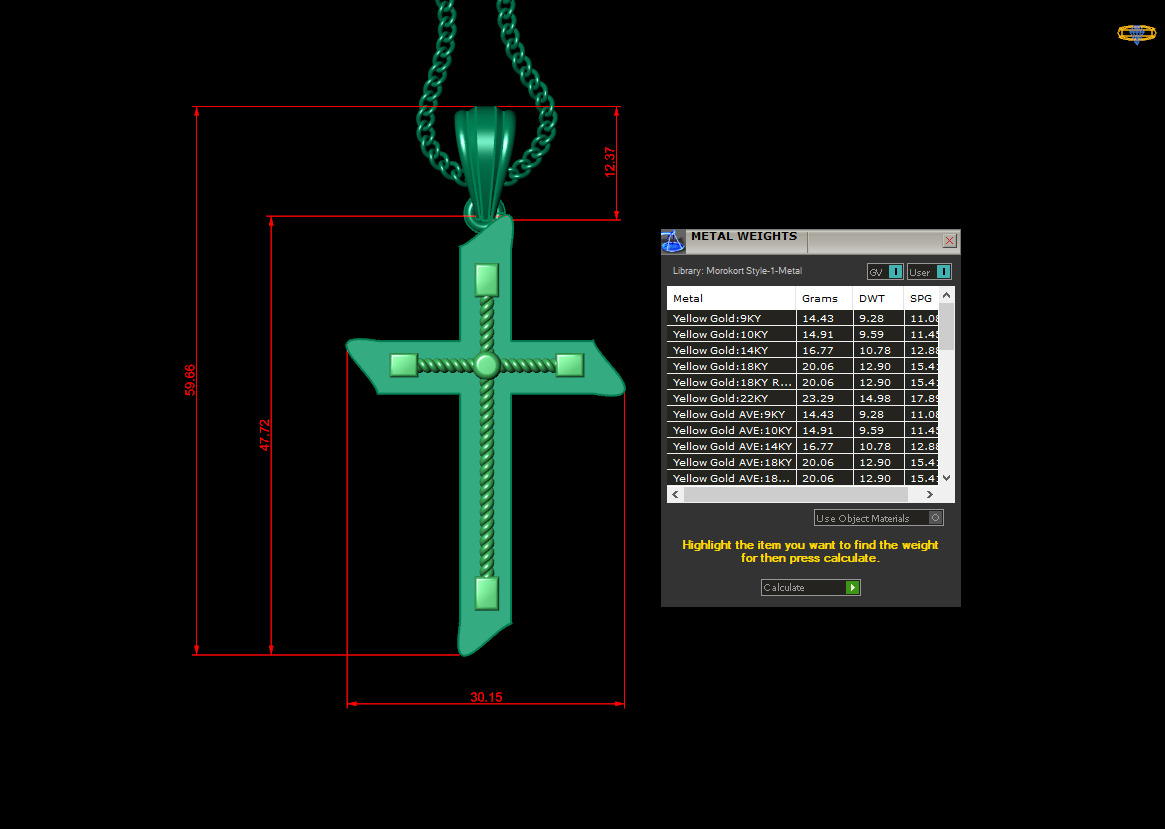Viewport: 1165px width, 829px height.
Task: Toggle the GV library switch
Action: 885,272
